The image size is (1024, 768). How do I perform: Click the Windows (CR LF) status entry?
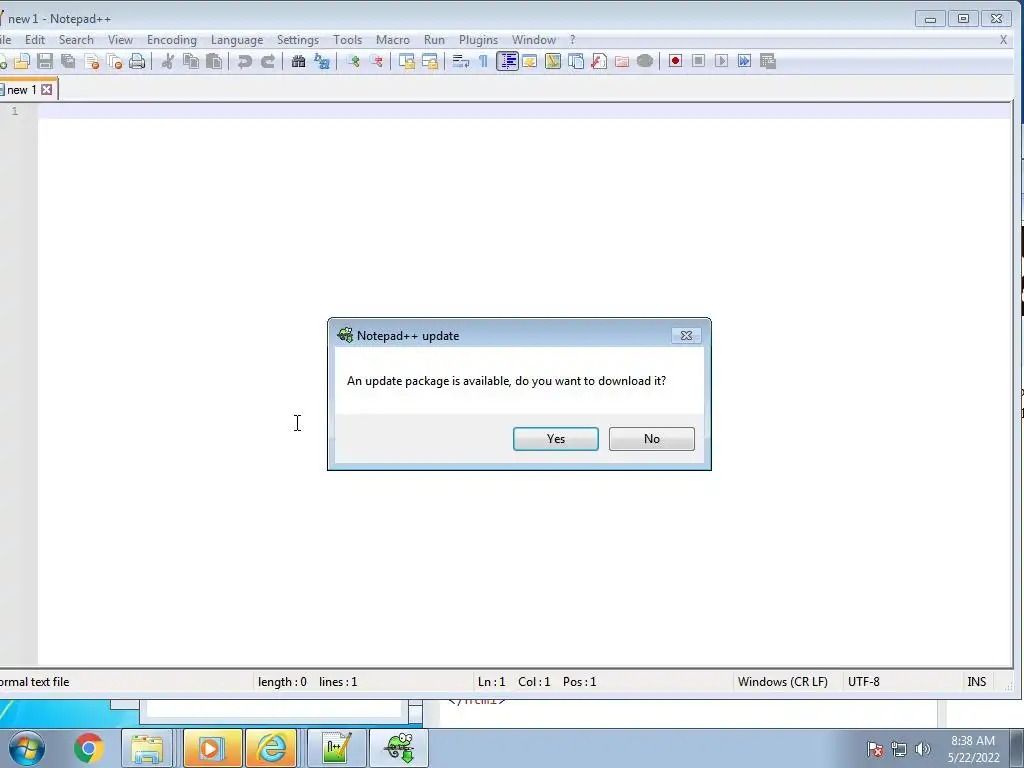[783, 682]
